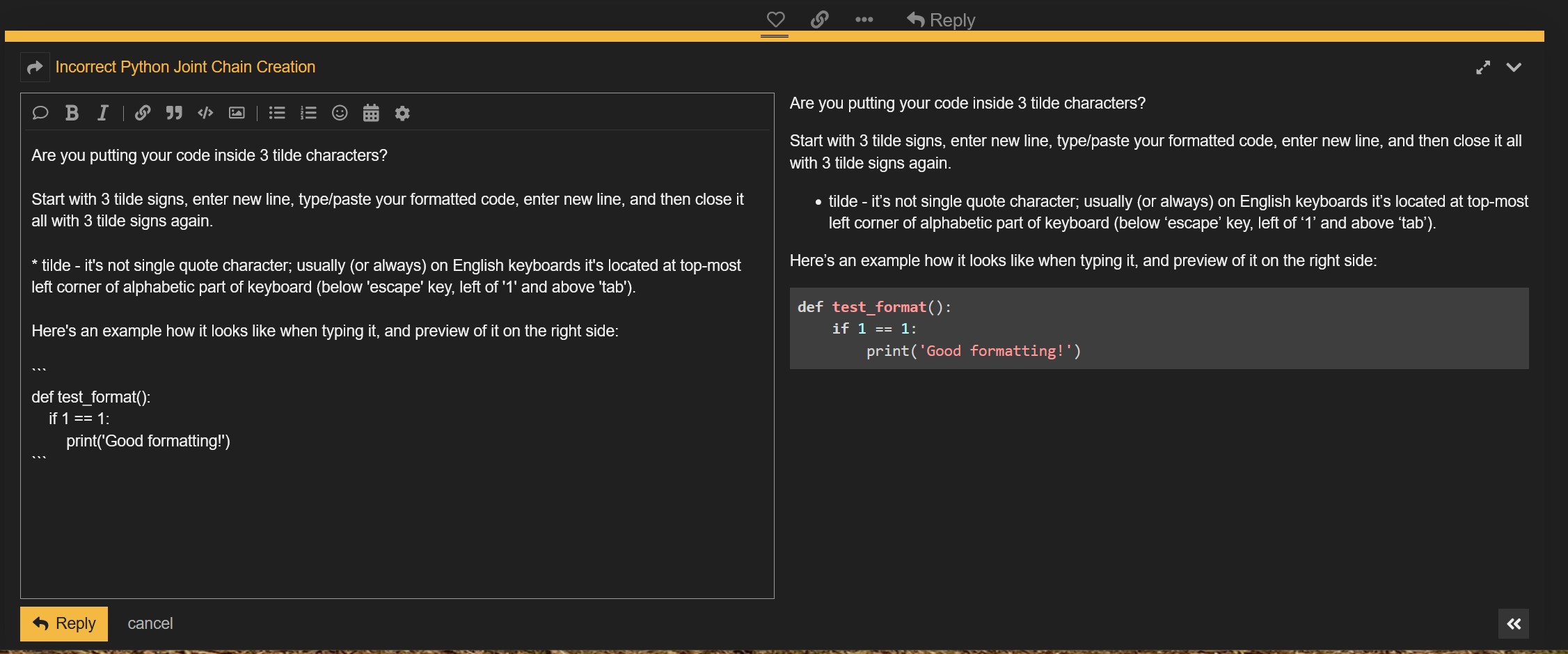
Task: Like the post with the heart icon
Action: [775, 20]
